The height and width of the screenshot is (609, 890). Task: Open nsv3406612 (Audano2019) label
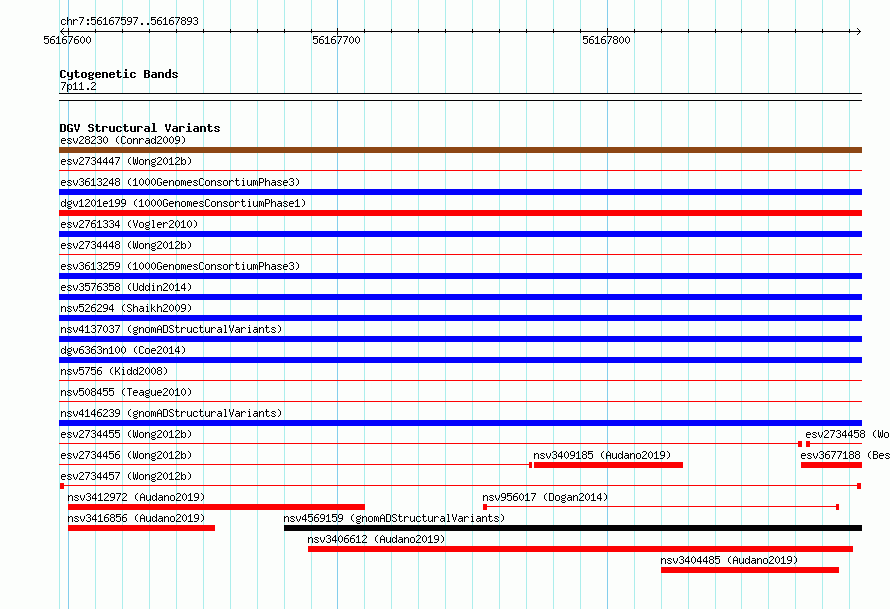click(x=376, y=539)
